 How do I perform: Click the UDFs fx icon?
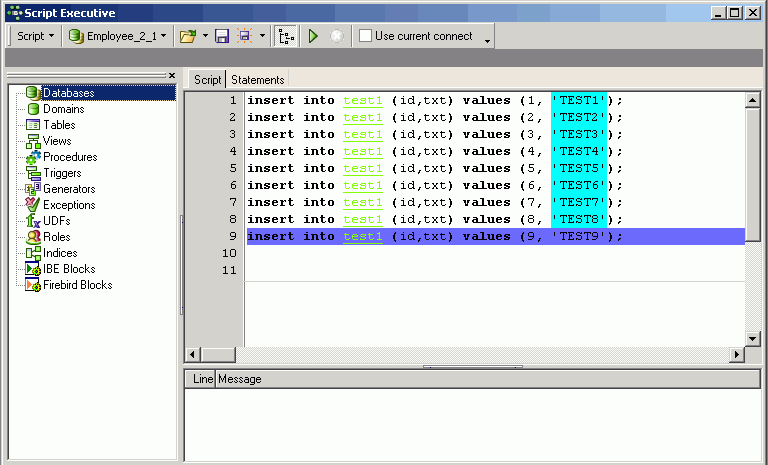[33, 220]
